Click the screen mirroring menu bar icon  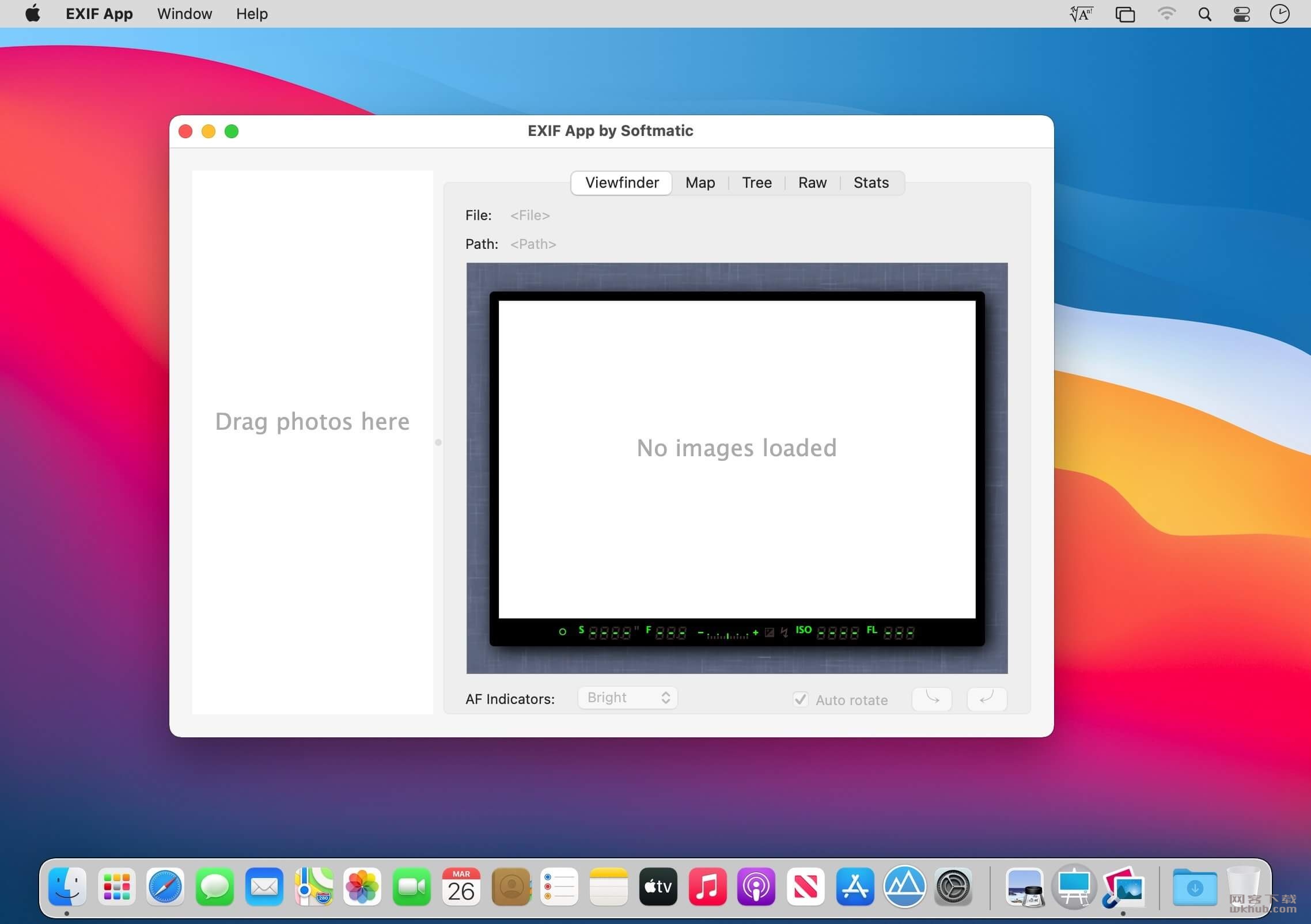point(1125,14)
